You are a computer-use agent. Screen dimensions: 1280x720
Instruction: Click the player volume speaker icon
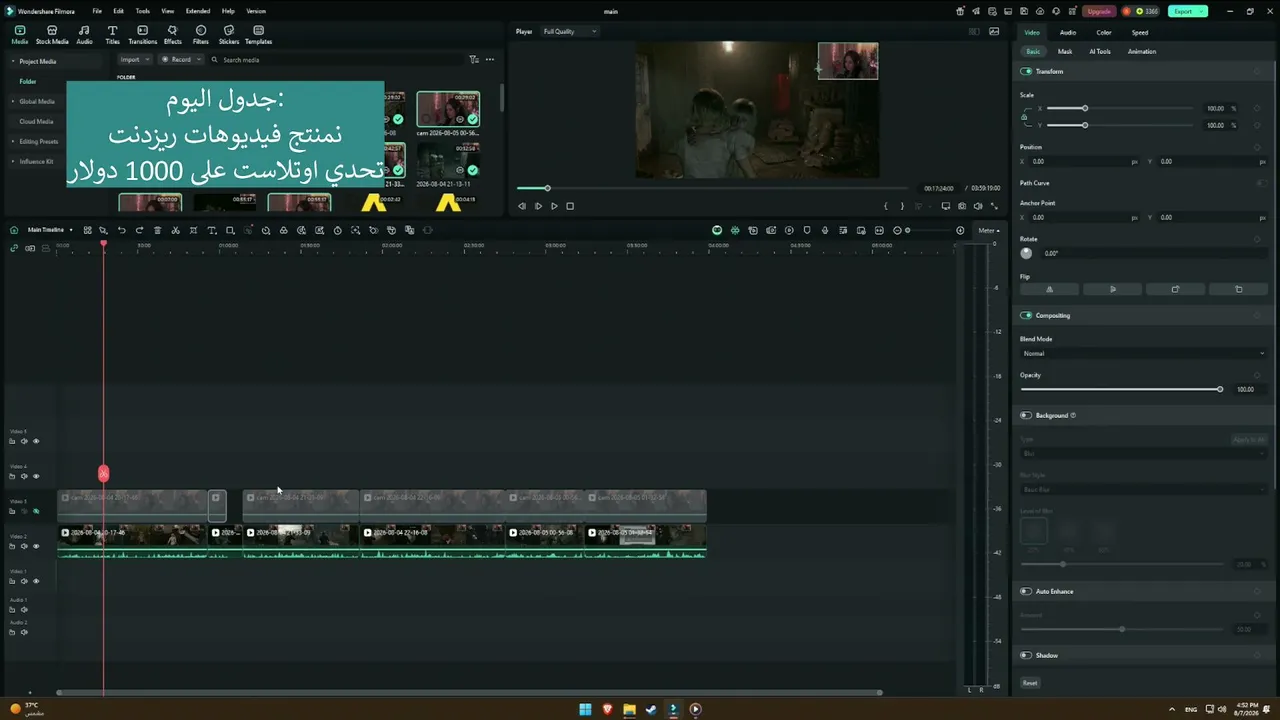(978, 206)
